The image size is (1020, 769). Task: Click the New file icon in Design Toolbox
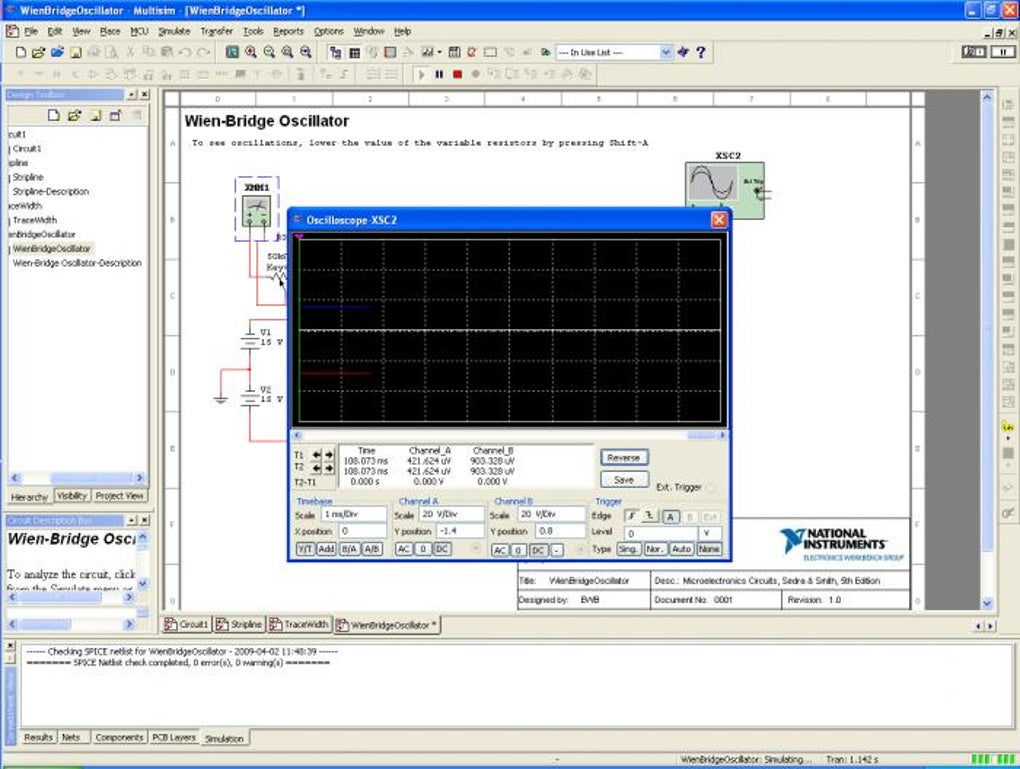pos(54,115)
